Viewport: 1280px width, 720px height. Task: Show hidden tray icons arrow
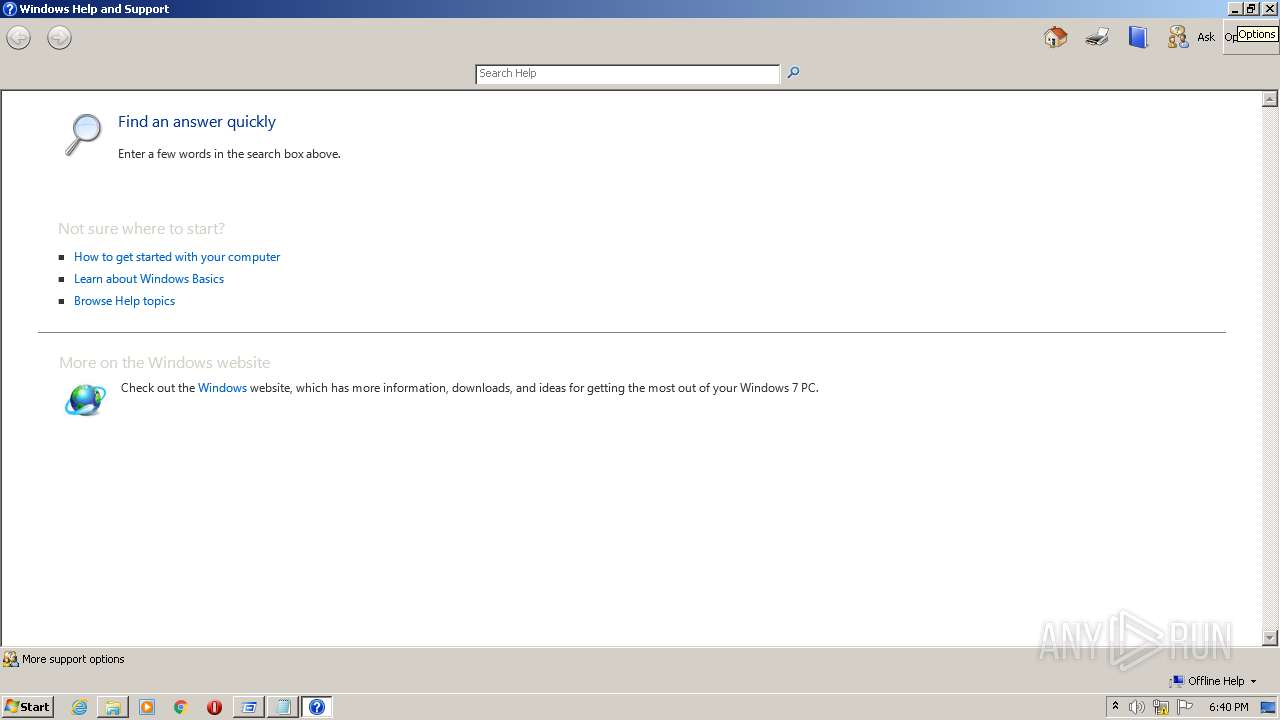[x=1116, y=707]
